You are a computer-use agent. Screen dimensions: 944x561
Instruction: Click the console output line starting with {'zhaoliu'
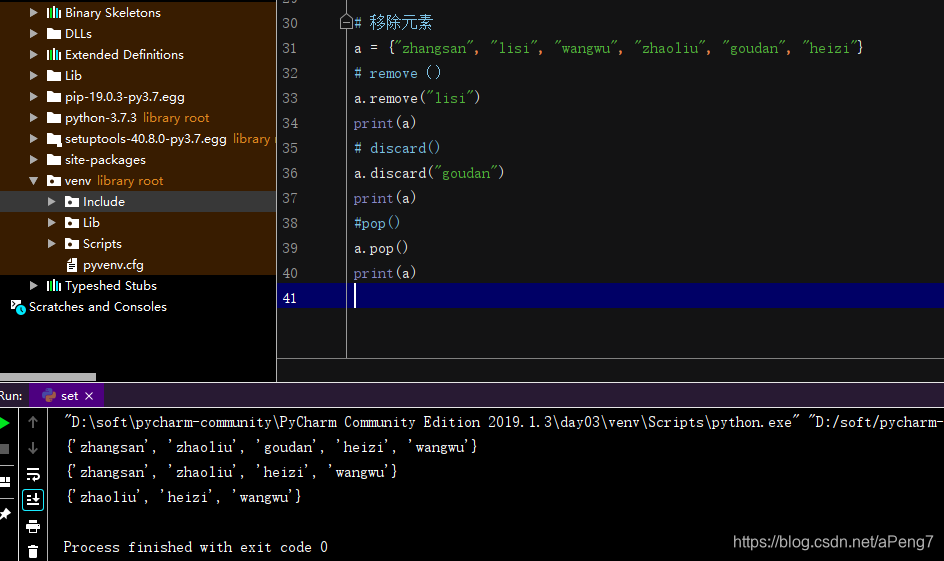click(x=184, y=497)
